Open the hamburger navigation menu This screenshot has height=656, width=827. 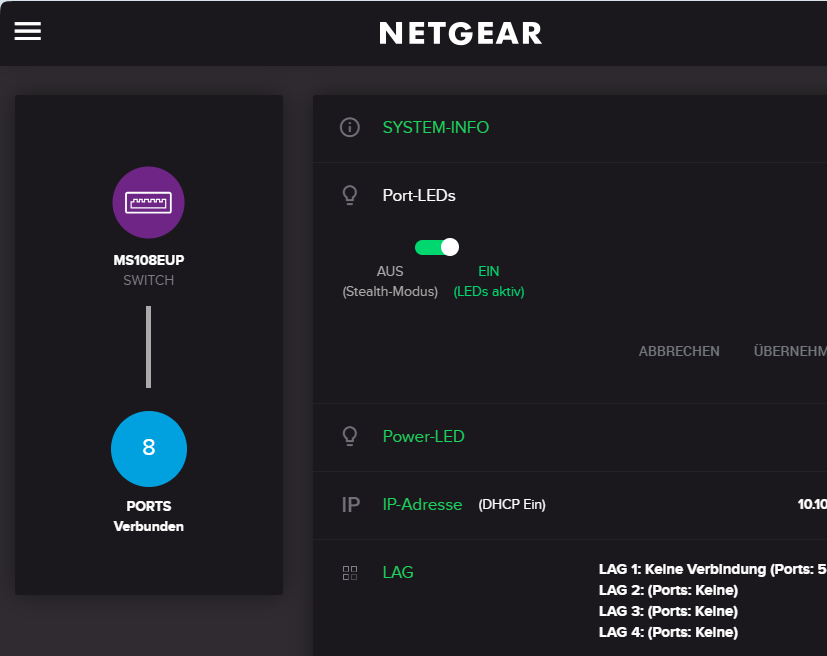(x=27, y=31)
